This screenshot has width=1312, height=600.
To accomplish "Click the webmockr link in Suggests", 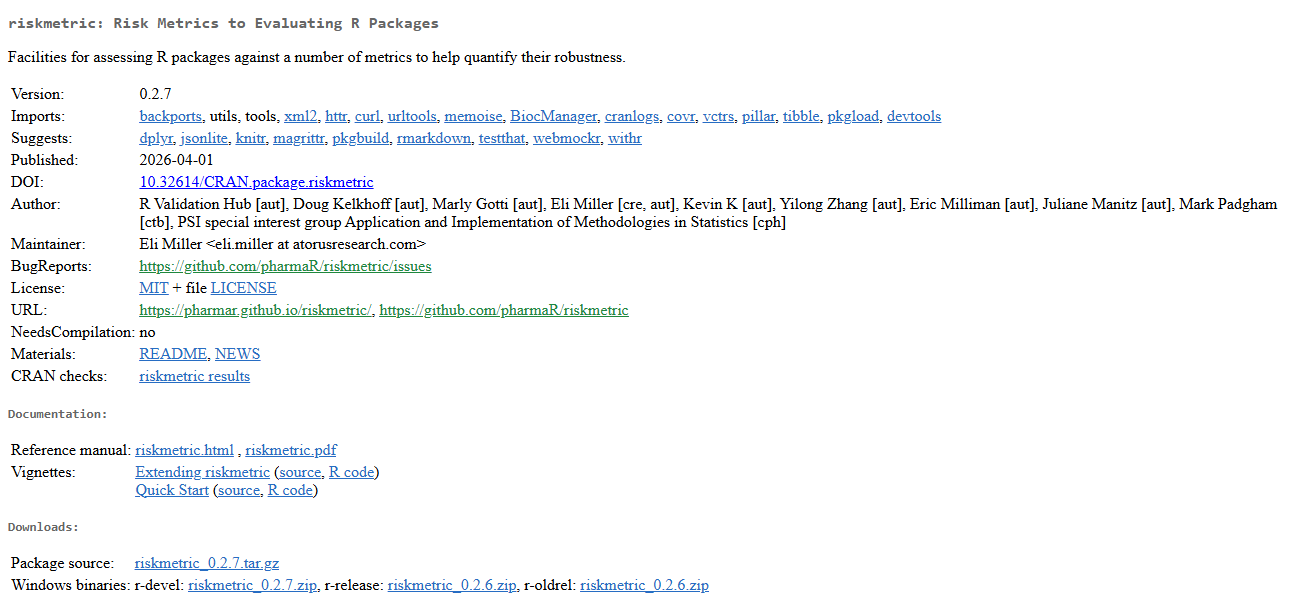I will (566, 138).
